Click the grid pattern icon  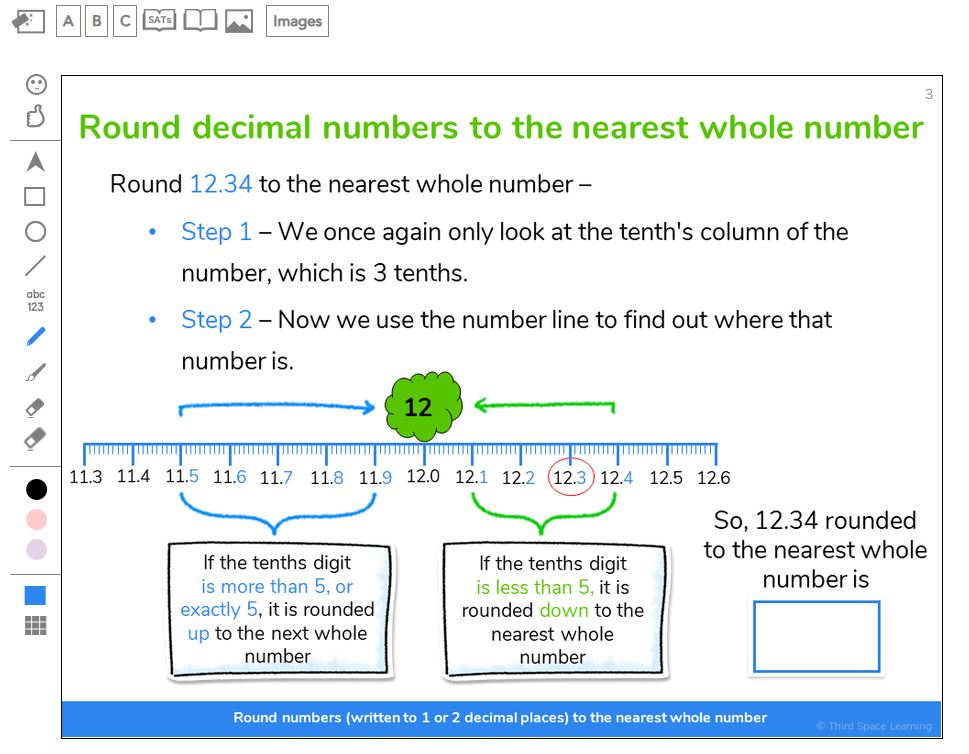point(35,625)
